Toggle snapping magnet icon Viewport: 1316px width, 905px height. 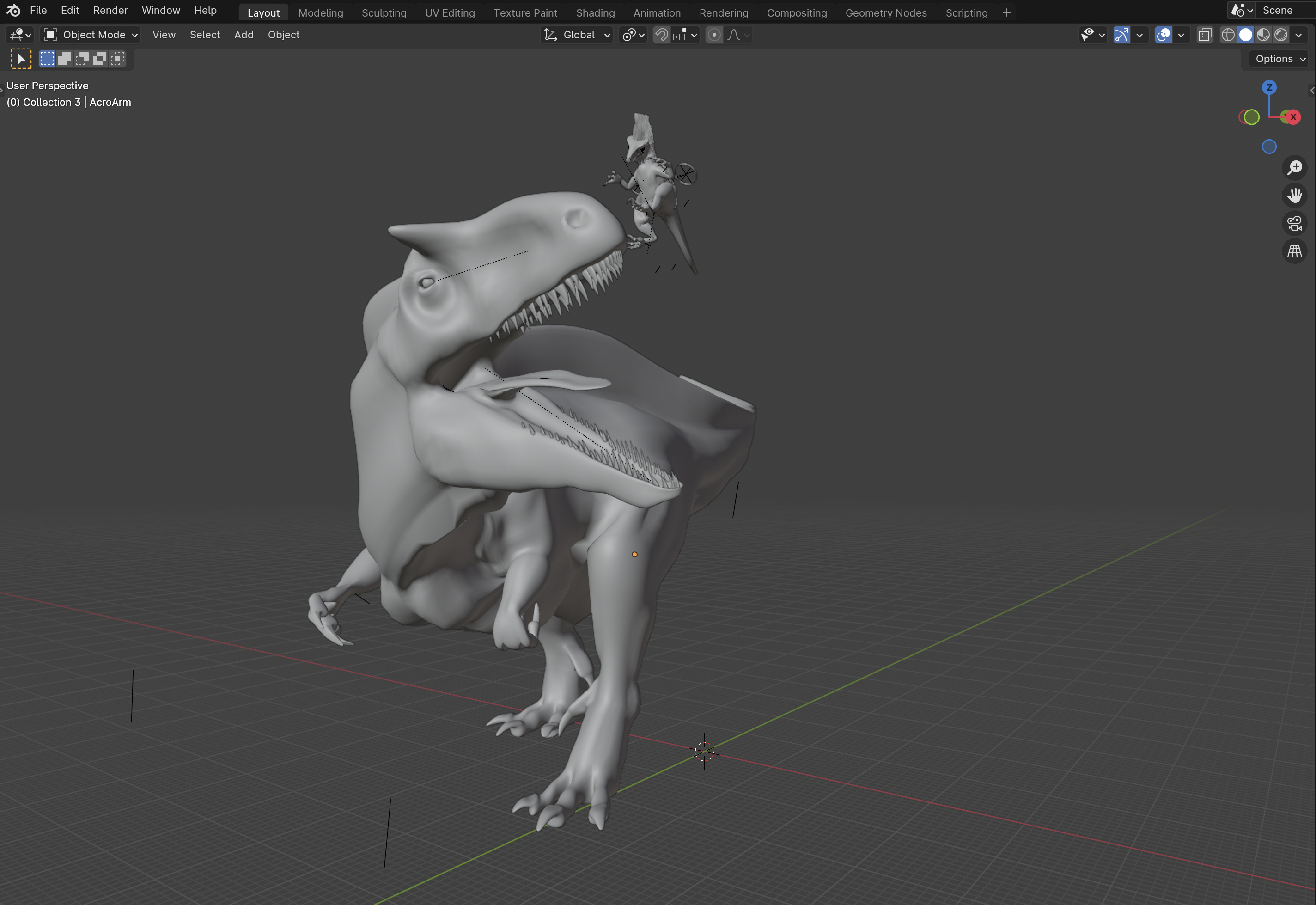coord(661,35)
